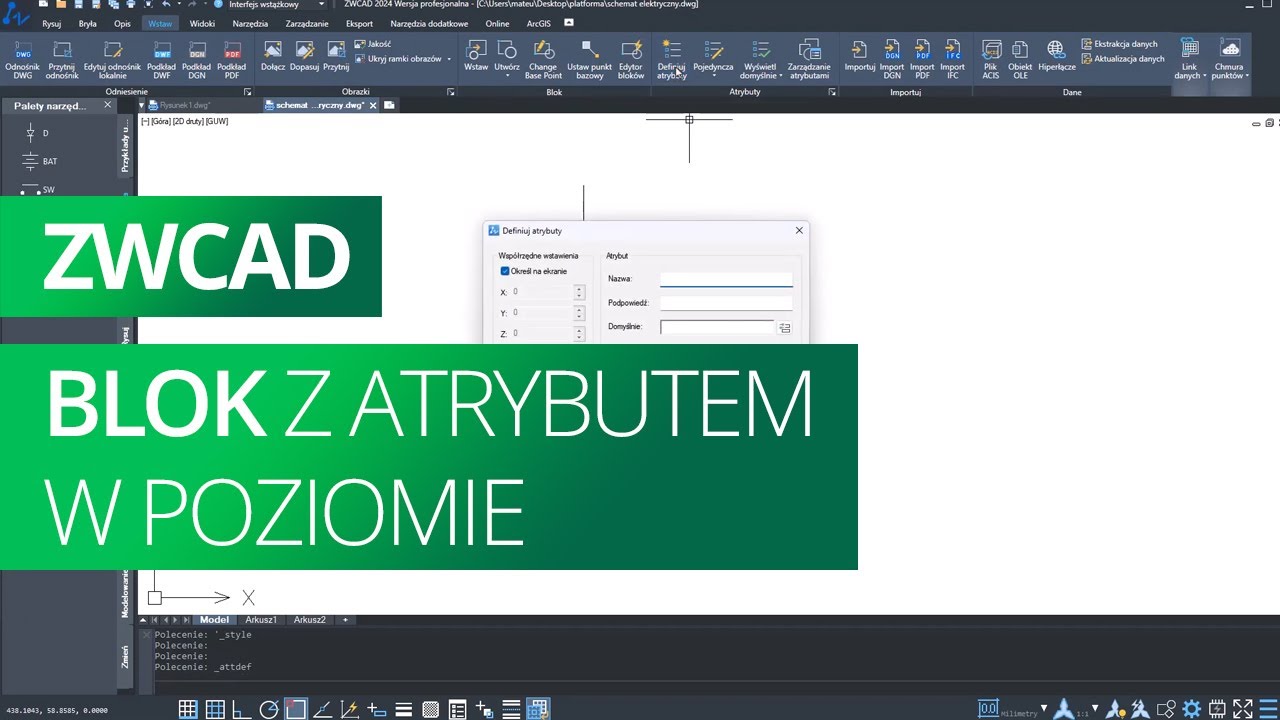1280x720 pixels.
Task: Click the Jakość image option
Action: click(373, 44)
